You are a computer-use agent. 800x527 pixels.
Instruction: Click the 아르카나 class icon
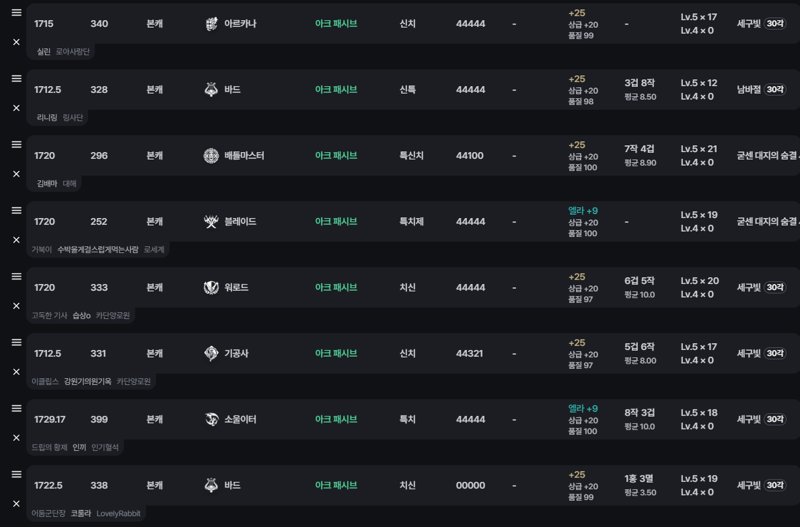point(211,23)
